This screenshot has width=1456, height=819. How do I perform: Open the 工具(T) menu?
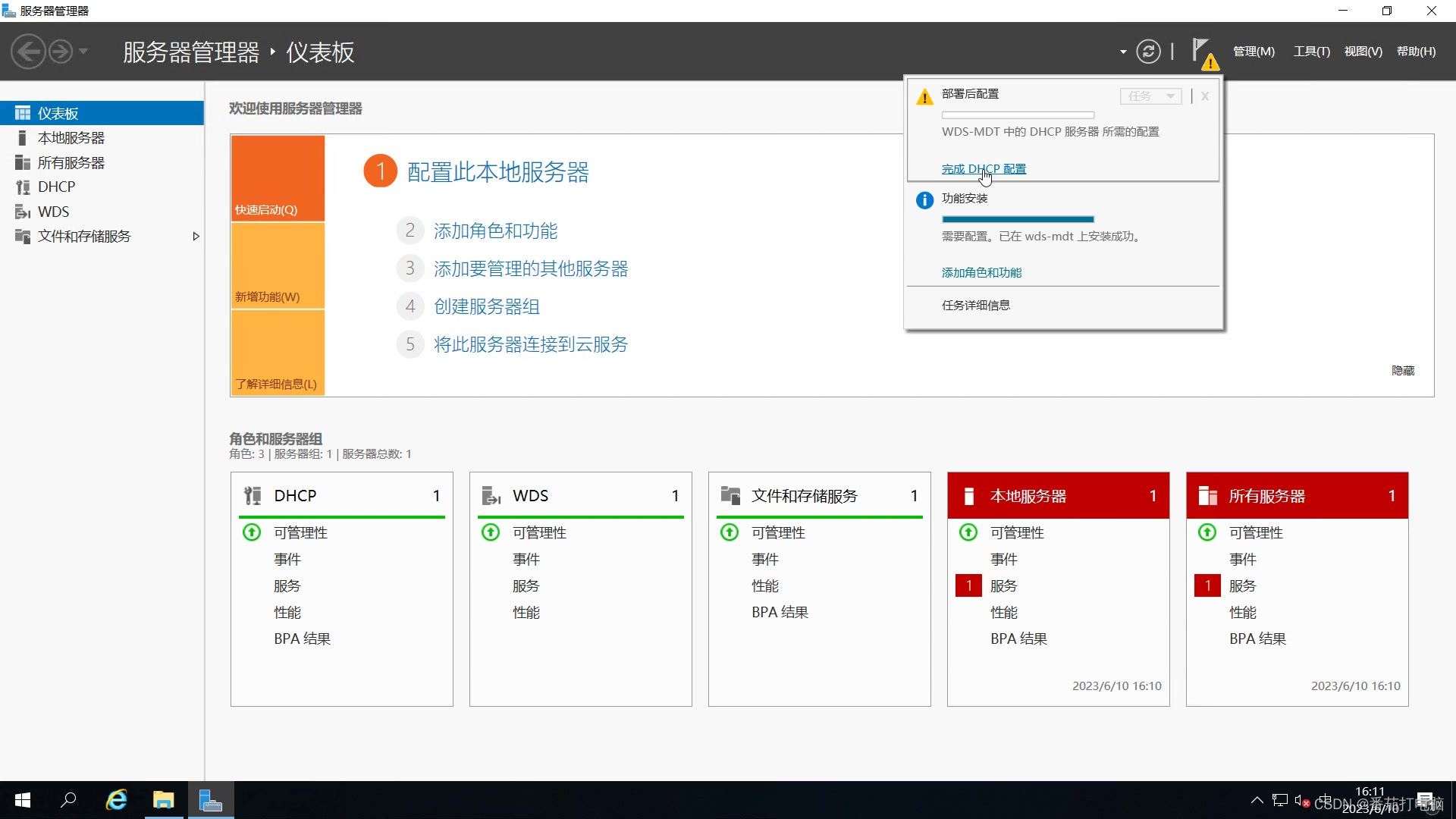click(x=1312, y=52)
